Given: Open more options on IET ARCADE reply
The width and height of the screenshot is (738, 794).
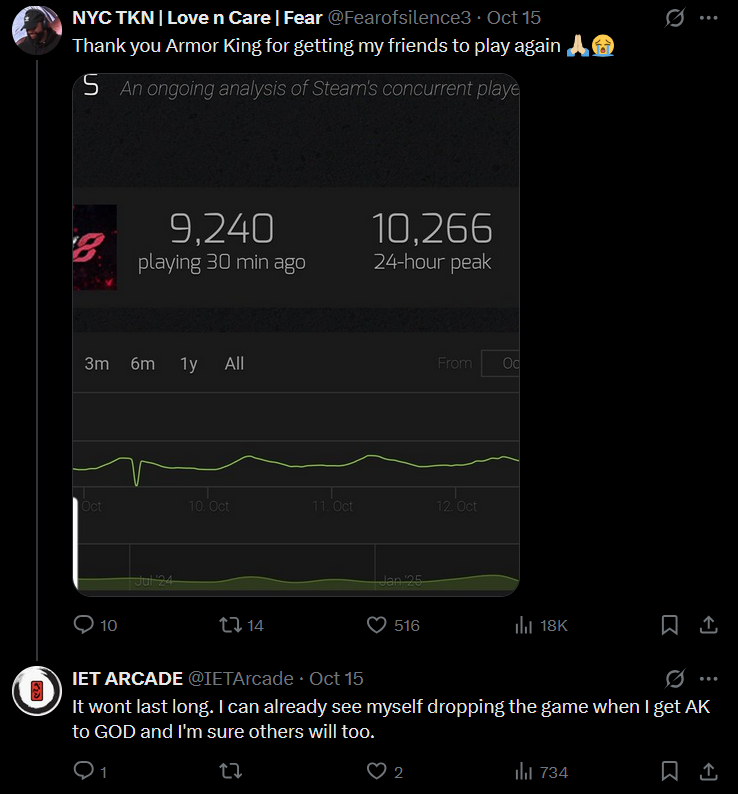Looking at the screenshot, I should [709, 679].
